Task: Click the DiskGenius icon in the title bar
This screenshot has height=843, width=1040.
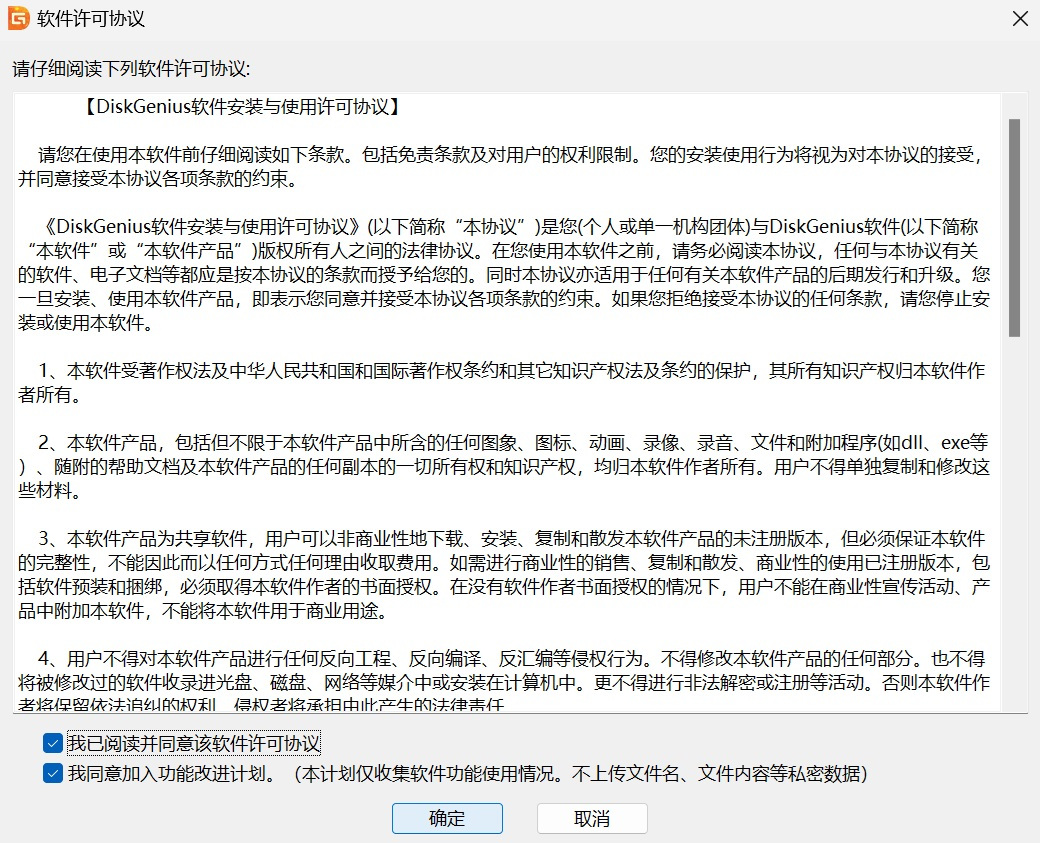Action: point(18,19)
